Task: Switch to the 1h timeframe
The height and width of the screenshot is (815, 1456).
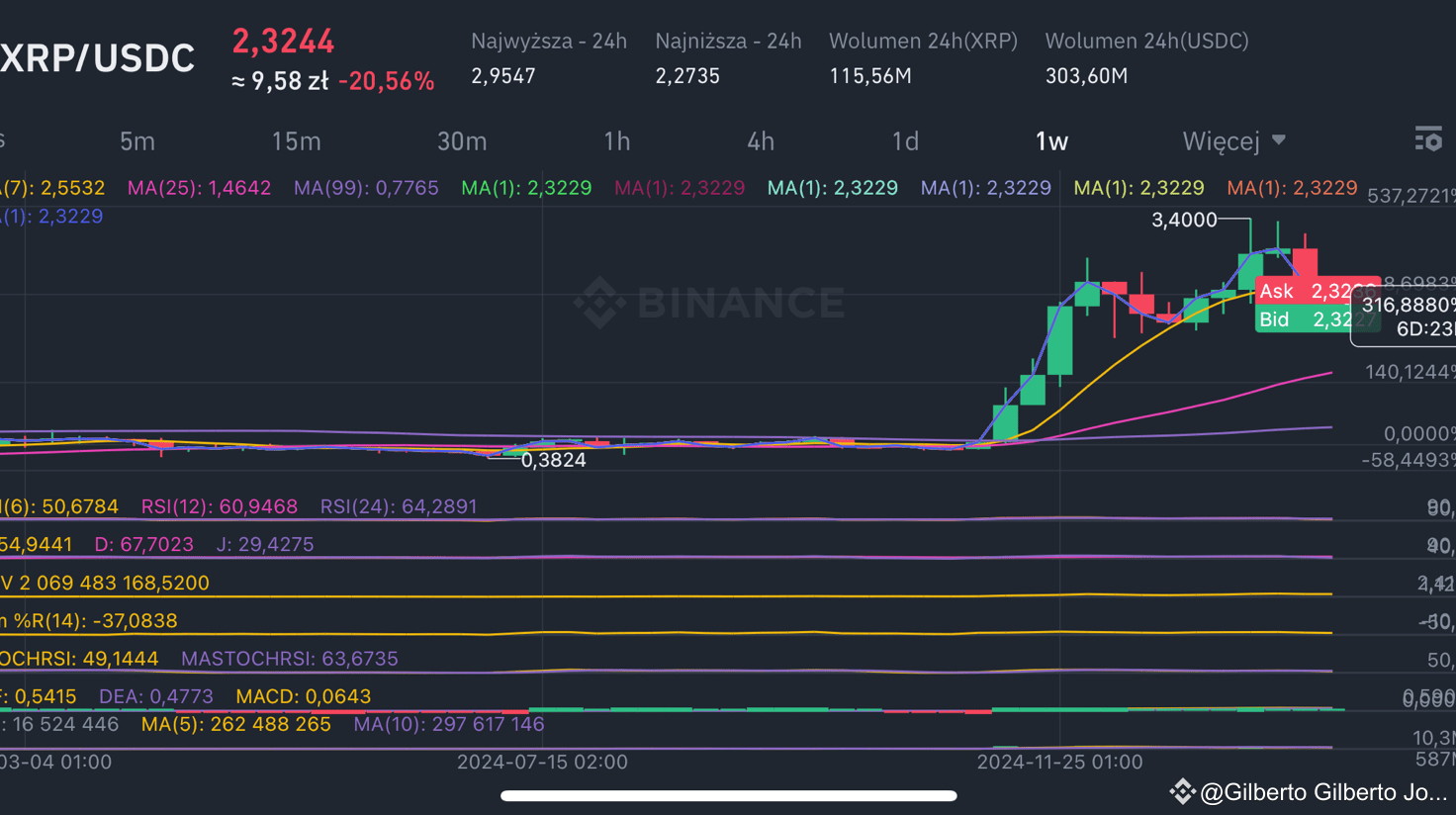Action: tap(617, 141)
